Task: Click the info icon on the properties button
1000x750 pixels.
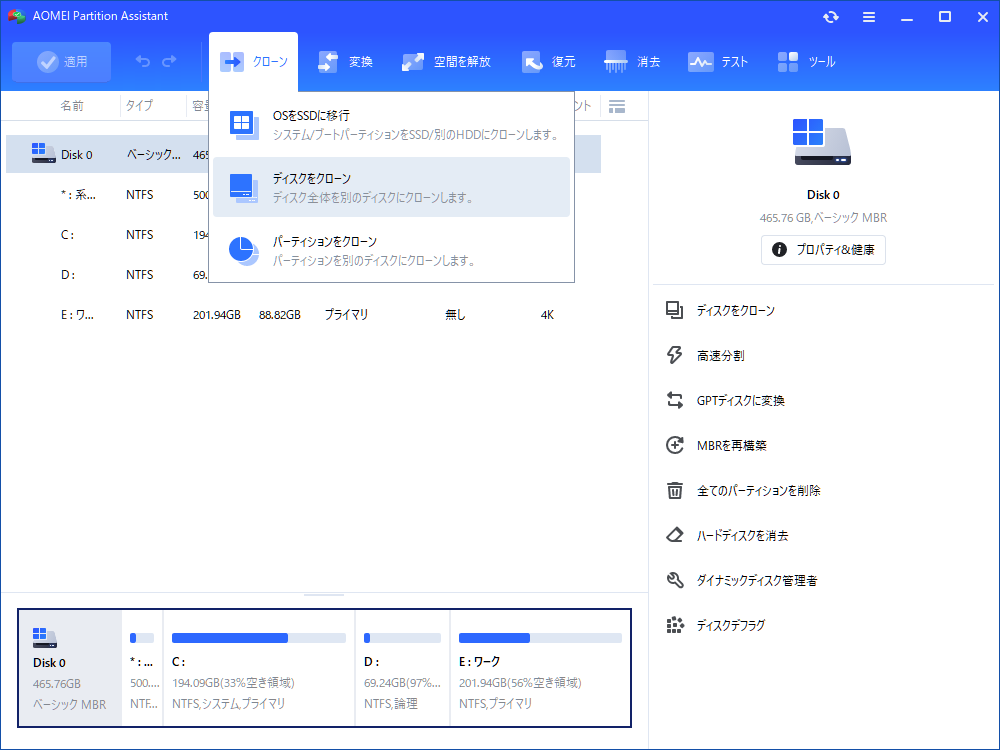Action: point(779,249)
